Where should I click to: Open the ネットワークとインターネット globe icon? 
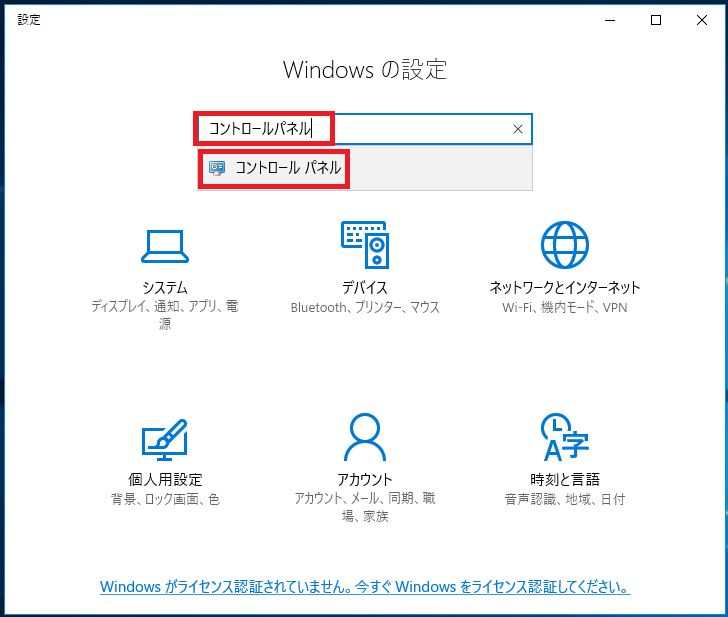click(x=565, y=245)
